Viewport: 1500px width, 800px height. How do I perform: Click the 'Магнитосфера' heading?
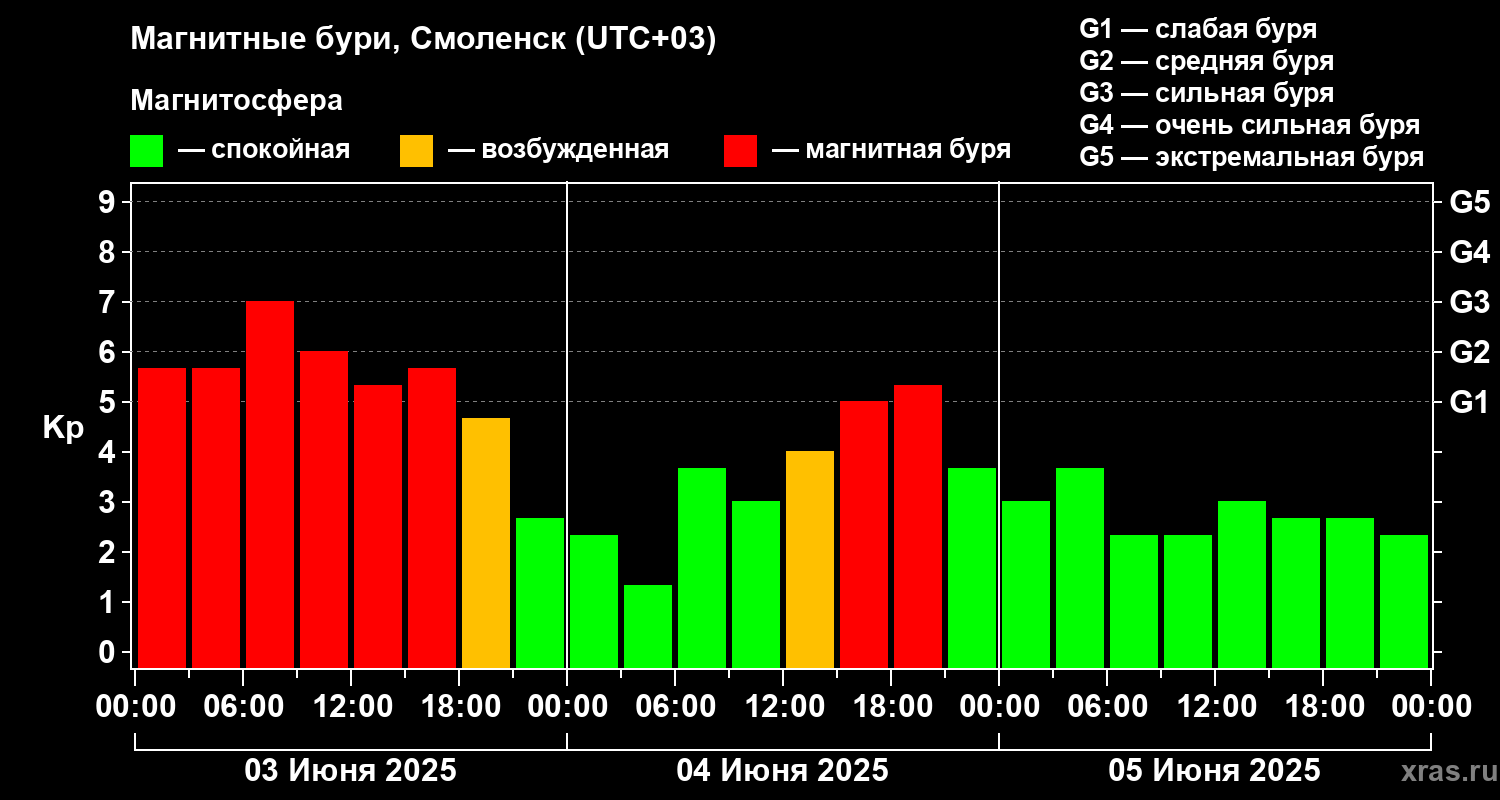(x=237, y=101)
